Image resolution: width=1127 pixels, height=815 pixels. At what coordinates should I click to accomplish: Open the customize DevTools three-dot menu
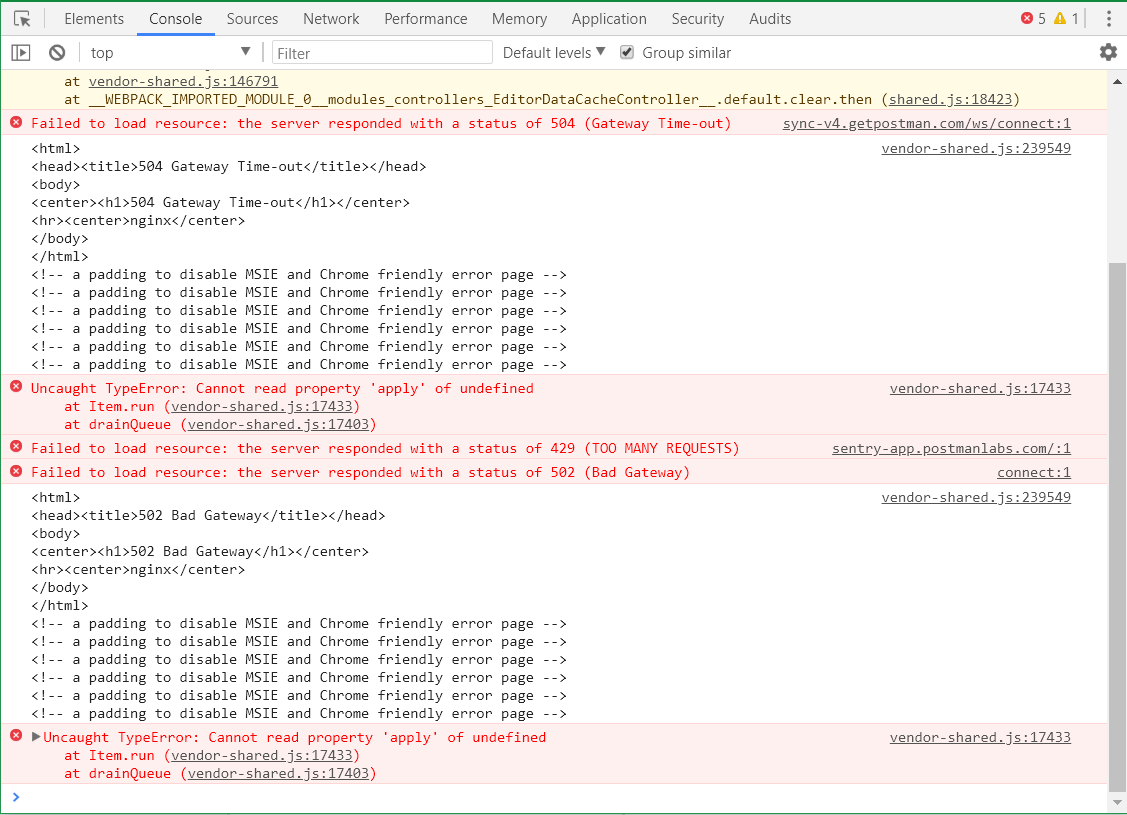pyautogui.click(x=1109, y=18)
